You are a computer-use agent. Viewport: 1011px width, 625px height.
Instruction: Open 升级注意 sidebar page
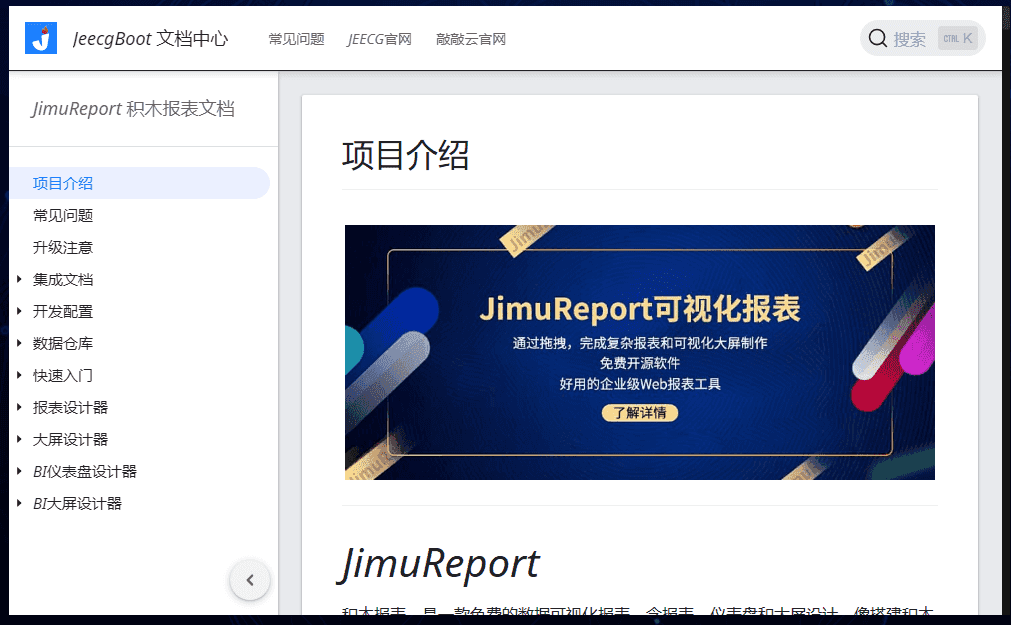(63, 248)
